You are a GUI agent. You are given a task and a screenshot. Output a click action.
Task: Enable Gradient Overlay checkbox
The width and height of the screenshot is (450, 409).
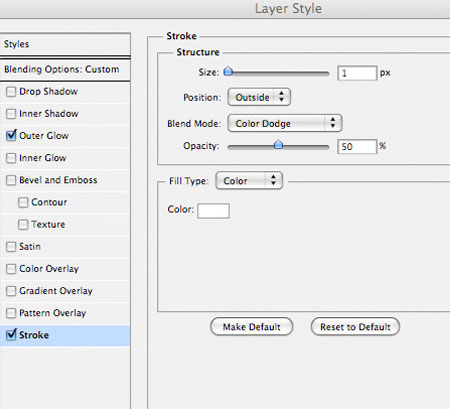click(x=11, y=291)
